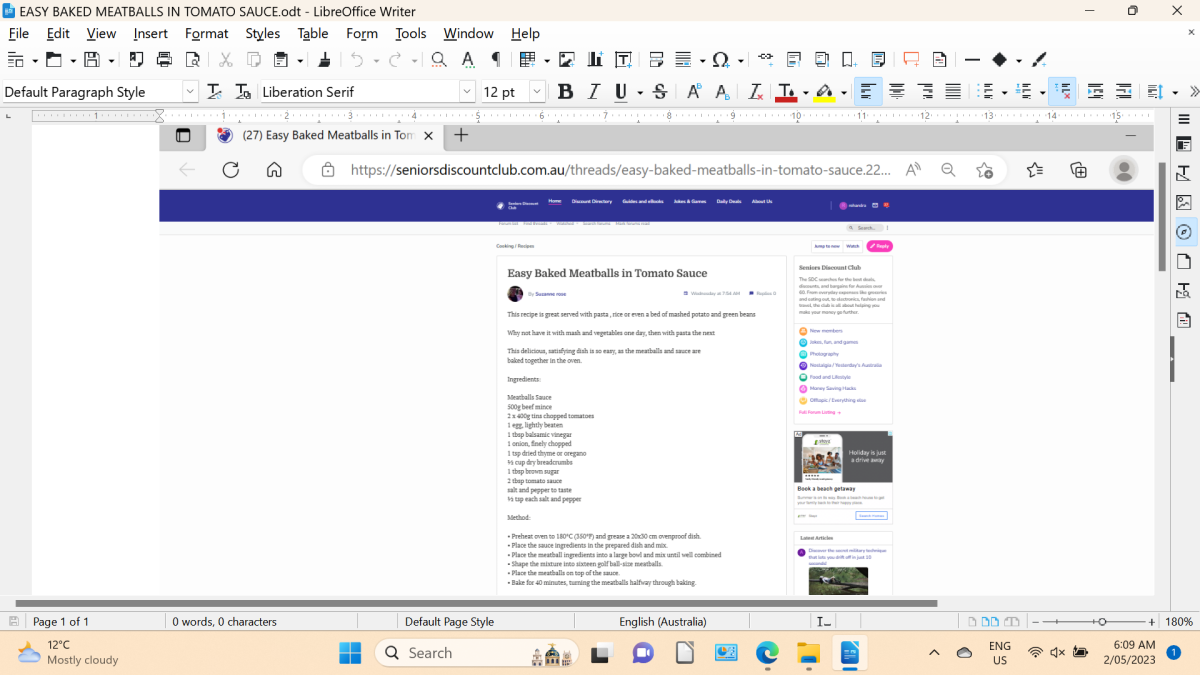Viewport: 1200px width, 675px height.
Task: Click the Insert Text Box icon
Action: [x=623, y=60]
